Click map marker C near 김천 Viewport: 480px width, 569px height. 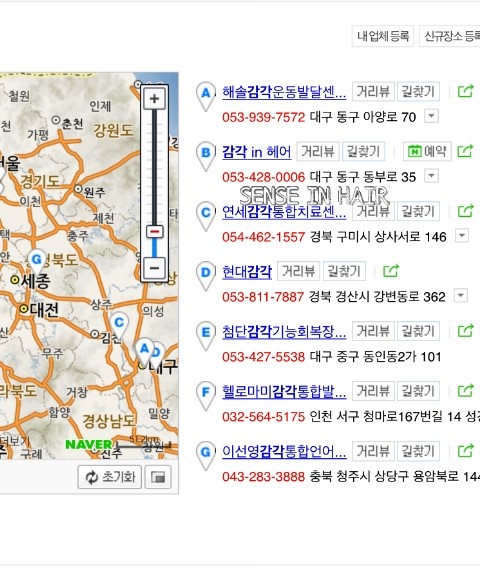pos(119,324)
